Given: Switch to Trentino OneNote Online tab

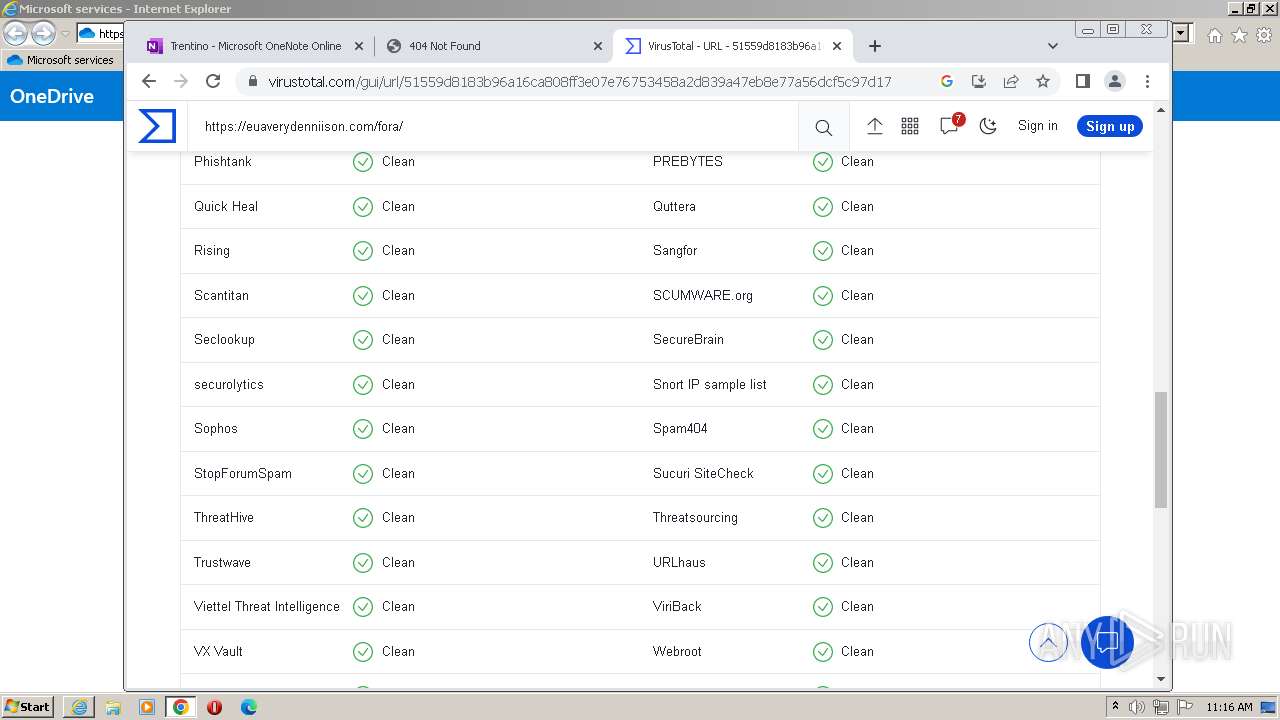Looking at the screenshot, I should pos(255,46).
